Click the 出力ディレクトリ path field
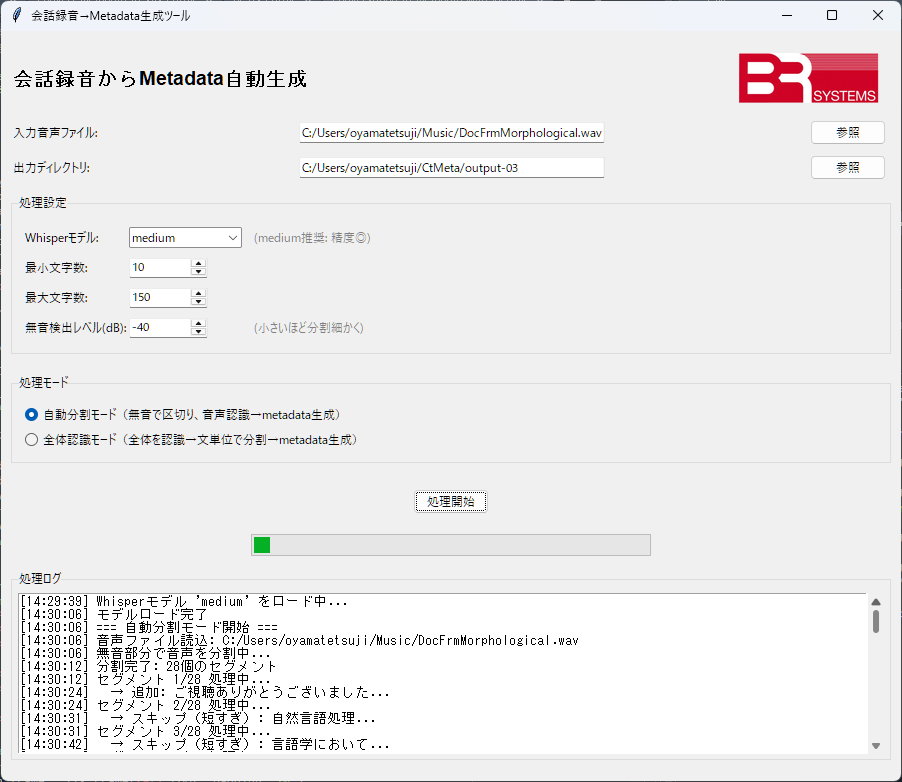 click(451, 168)
